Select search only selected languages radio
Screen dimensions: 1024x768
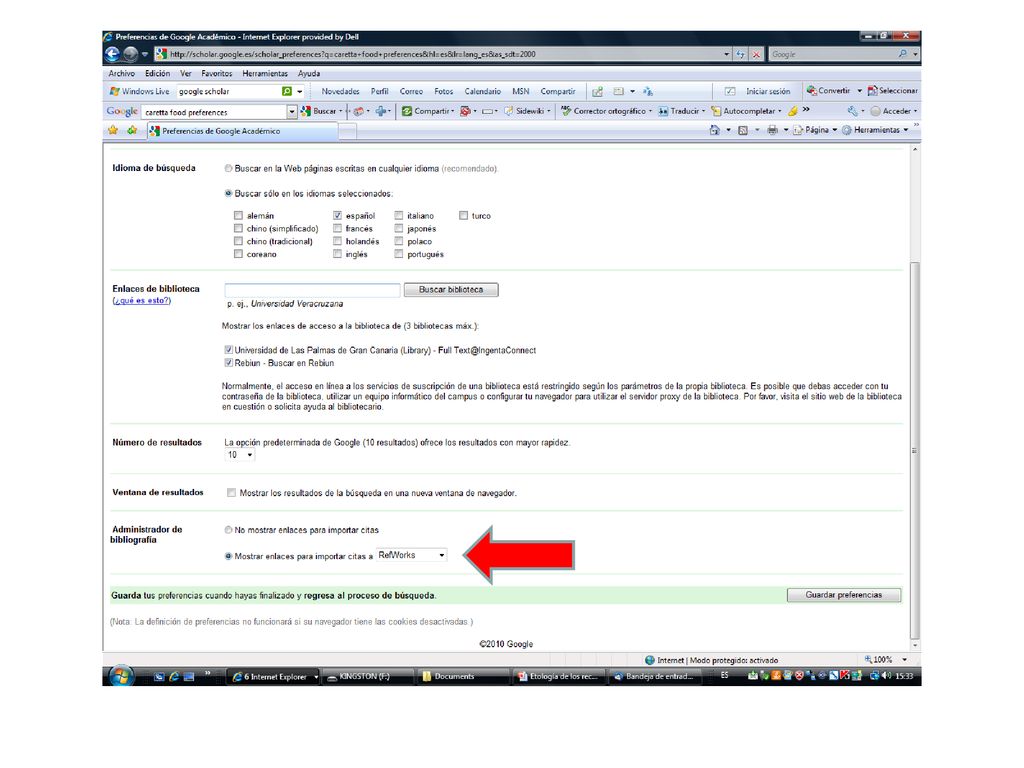tap(229, 193)
